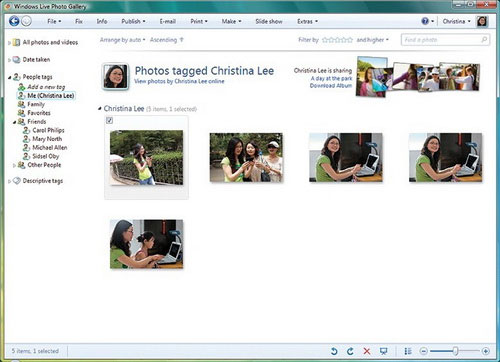The image size is (500, 362).
Task: Collapse the Christina Lee photo group
Action: pyautogui.click(x=100, y=109)
